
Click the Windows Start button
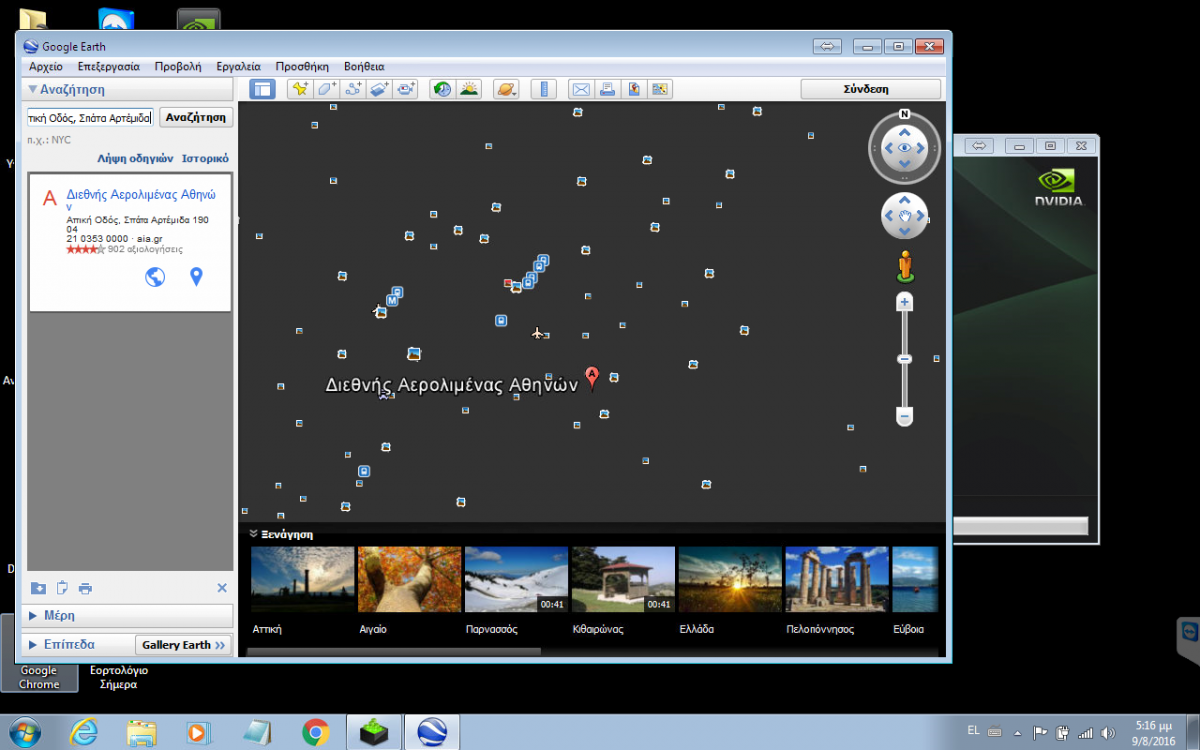point(23,732)
